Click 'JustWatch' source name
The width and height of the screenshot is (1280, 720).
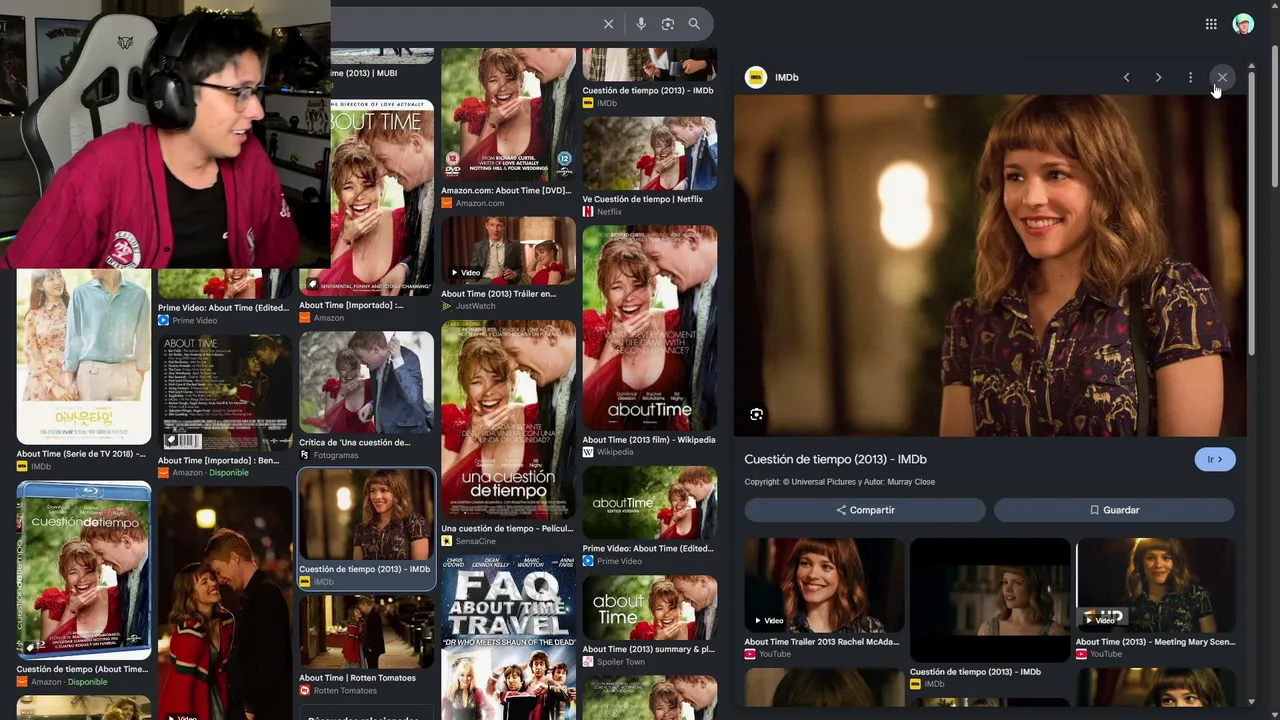click(475, 306)
